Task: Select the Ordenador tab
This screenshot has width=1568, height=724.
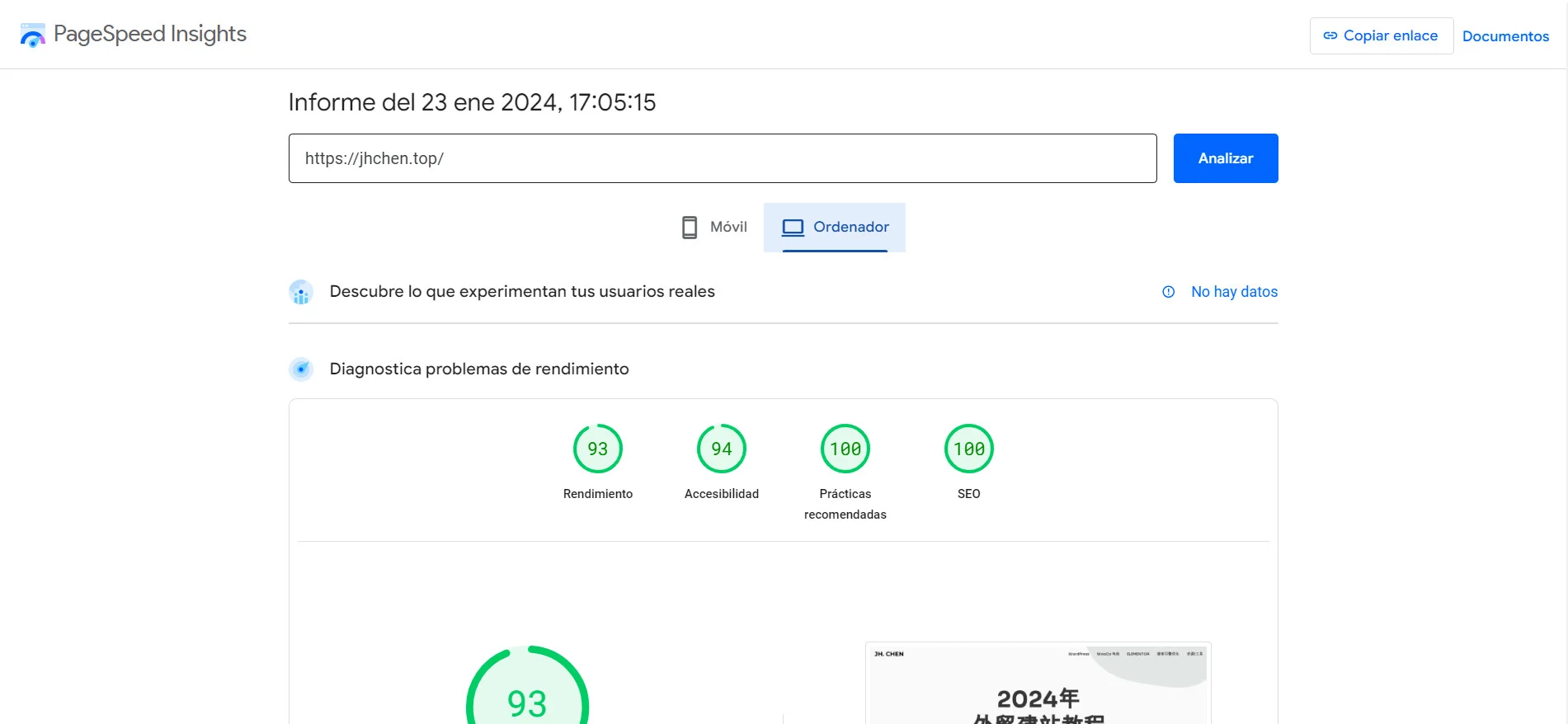Action: pyautogui.click(x=835, y=227)
